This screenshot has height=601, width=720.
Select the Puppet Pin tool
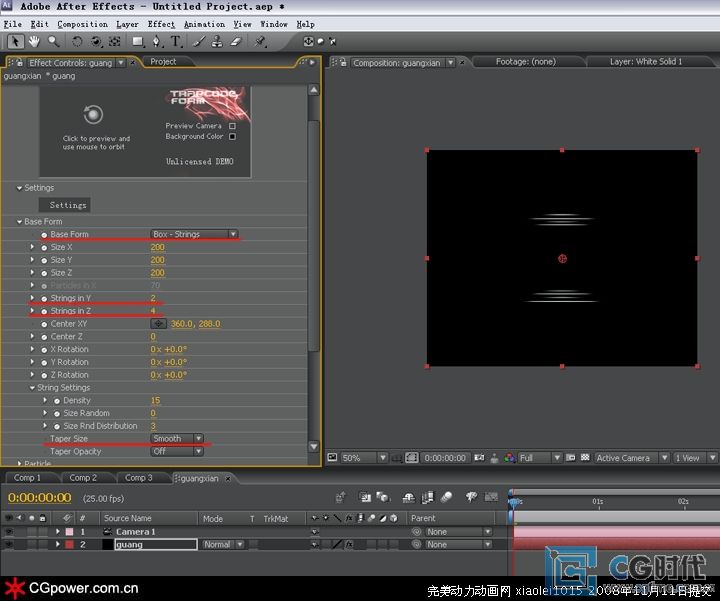tap(260, 42)
